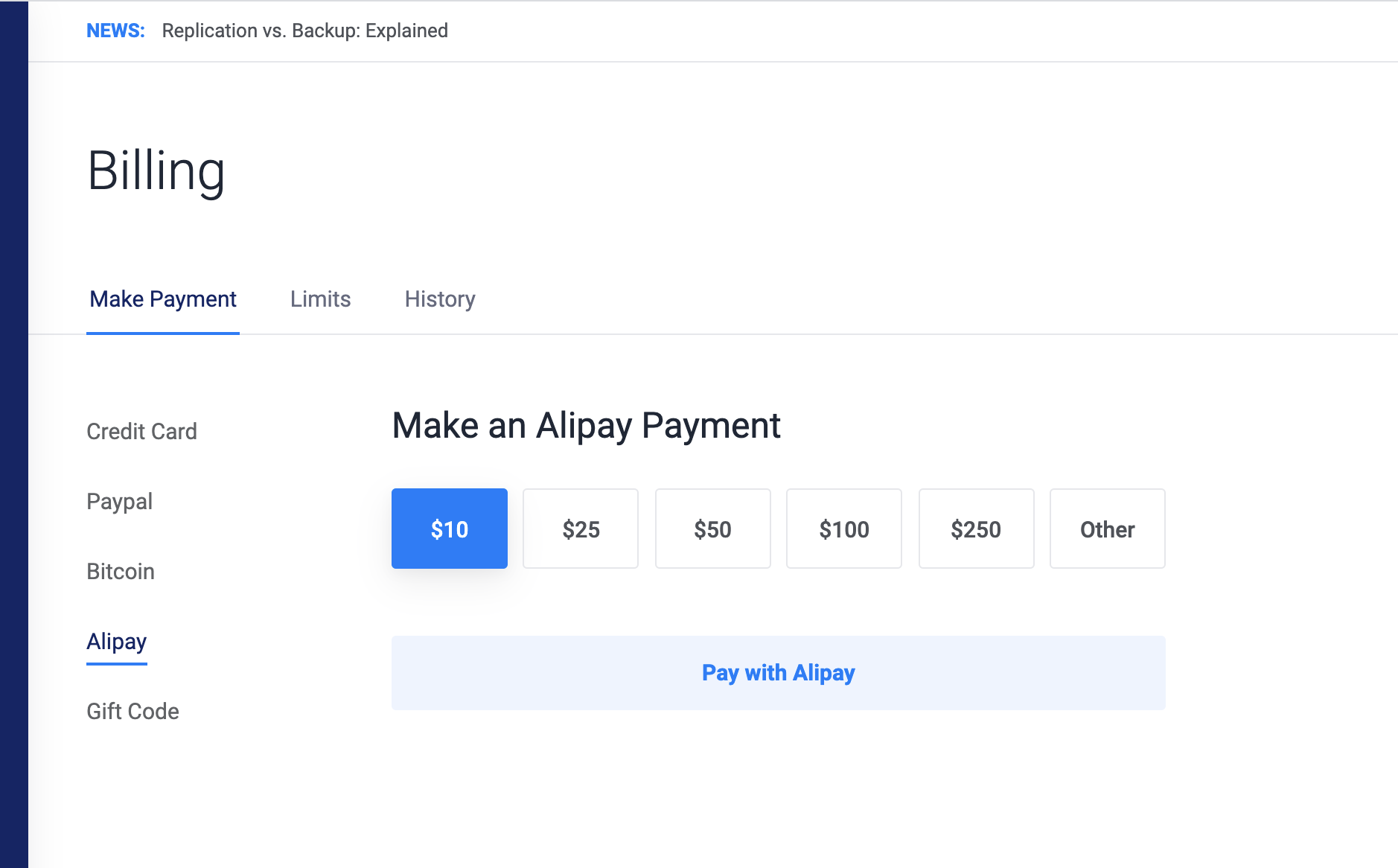Screen dimensions: 1398x868
Task: Open the Gift Code option
Action: (133, 712)
